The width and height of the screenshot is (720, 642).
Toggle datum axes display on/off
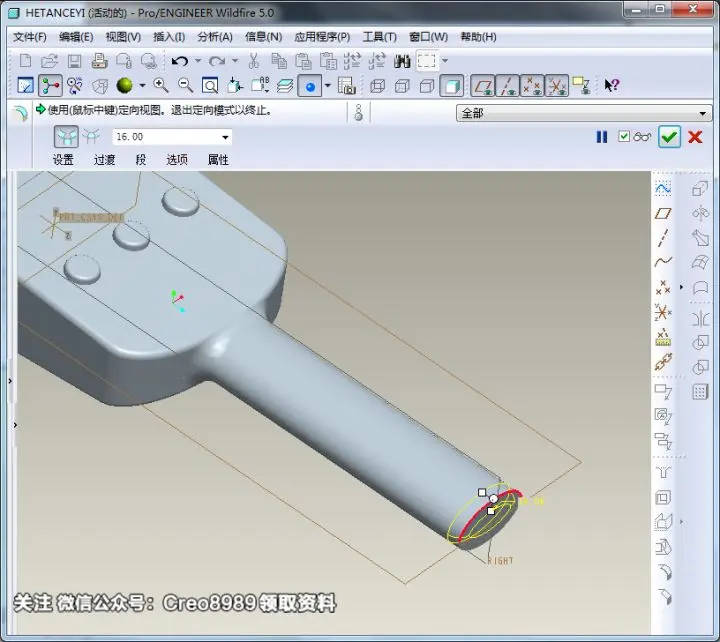click(x=507, y=86)
